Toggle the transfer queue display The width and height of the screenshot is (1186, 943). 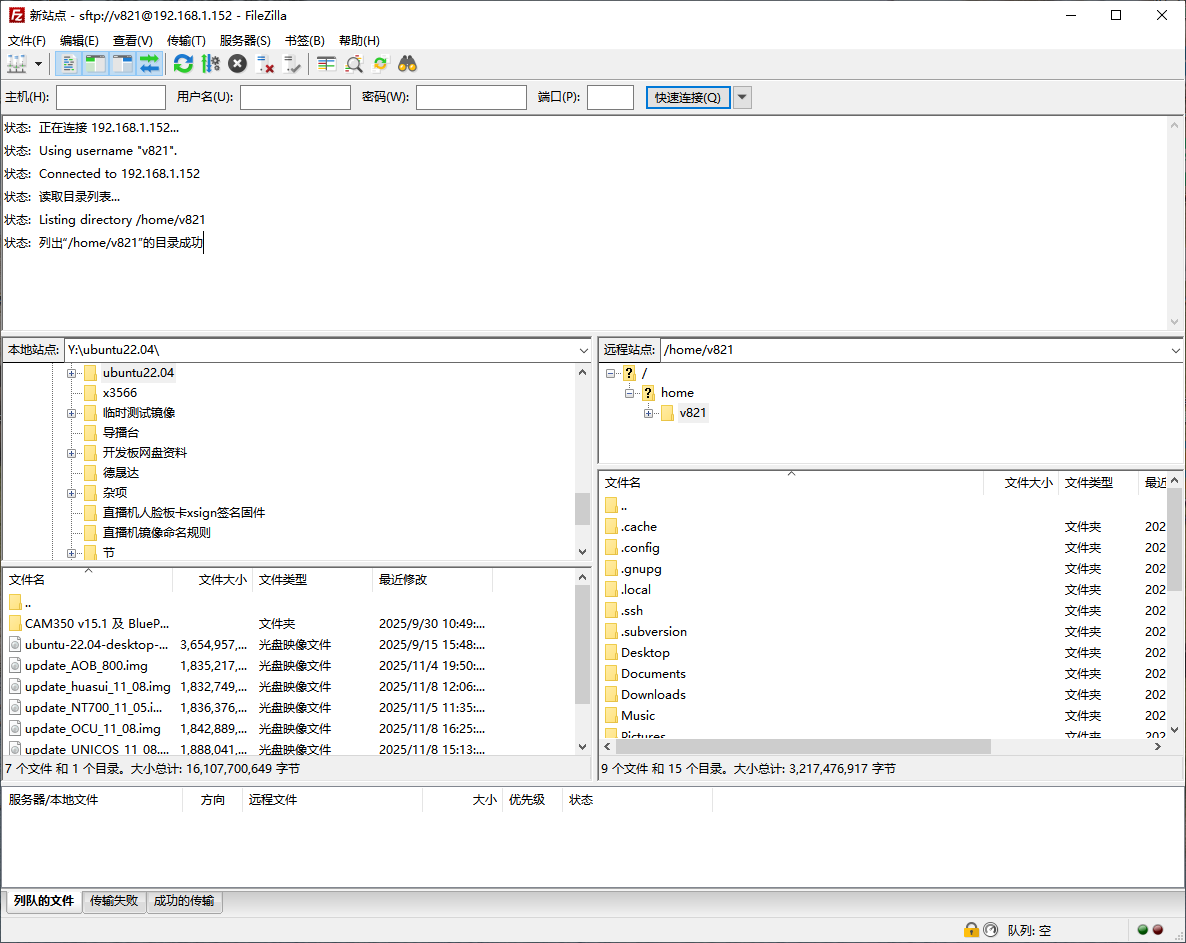pos(150,64)
